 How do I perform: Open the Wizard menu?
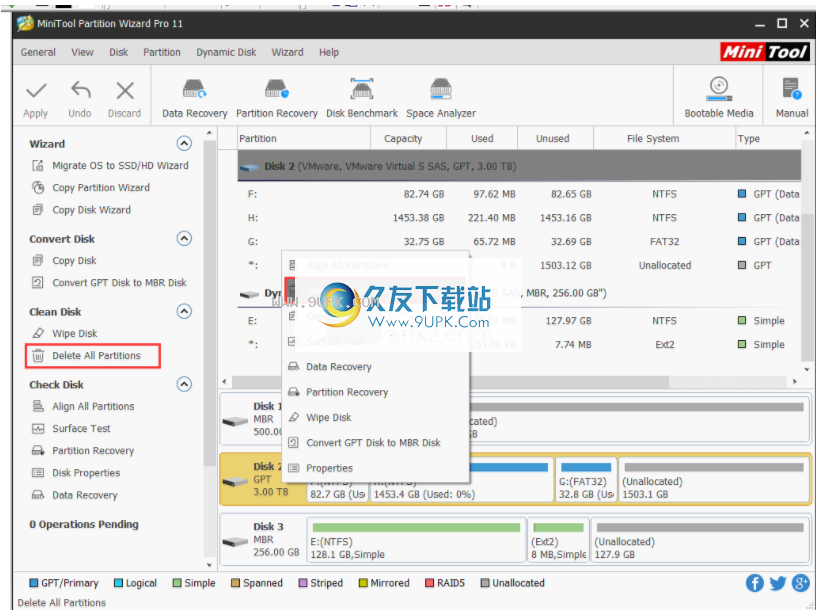click(x=287, y=52)
